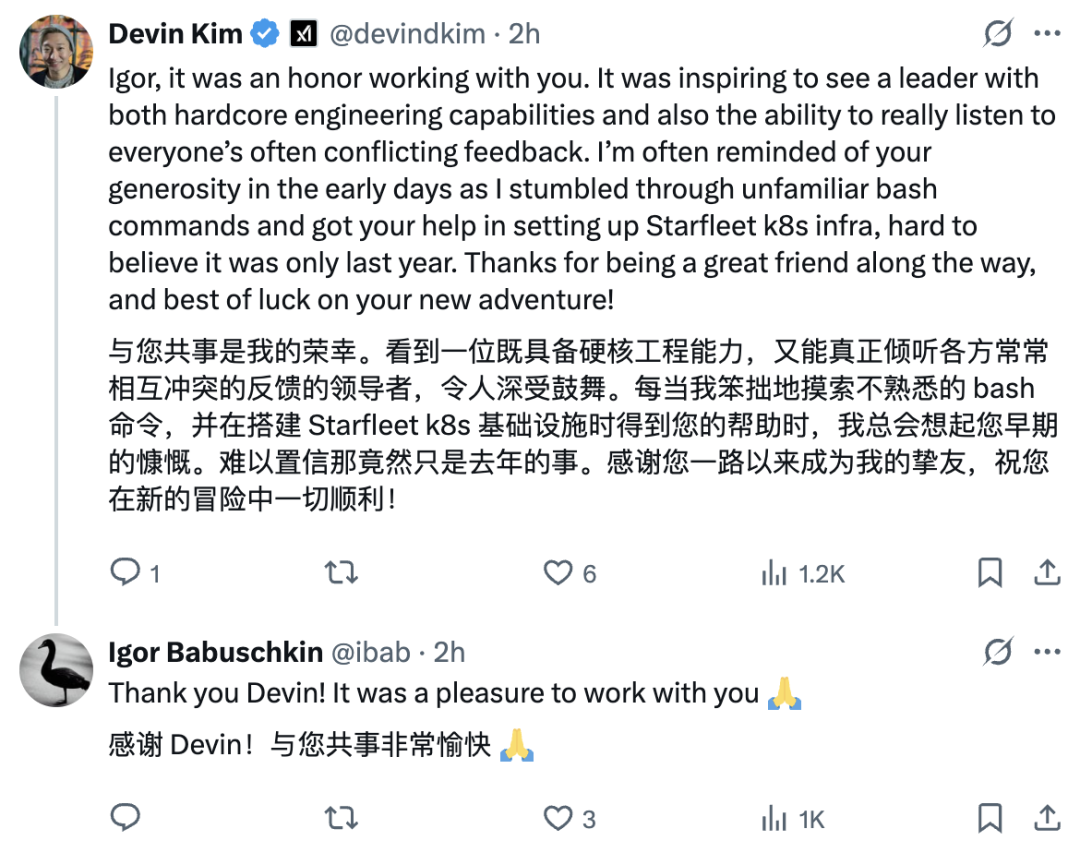The image size is (1080, 853).
Task: Open more options on Devin Kim's post
Action: click(x=1047, y=35)
